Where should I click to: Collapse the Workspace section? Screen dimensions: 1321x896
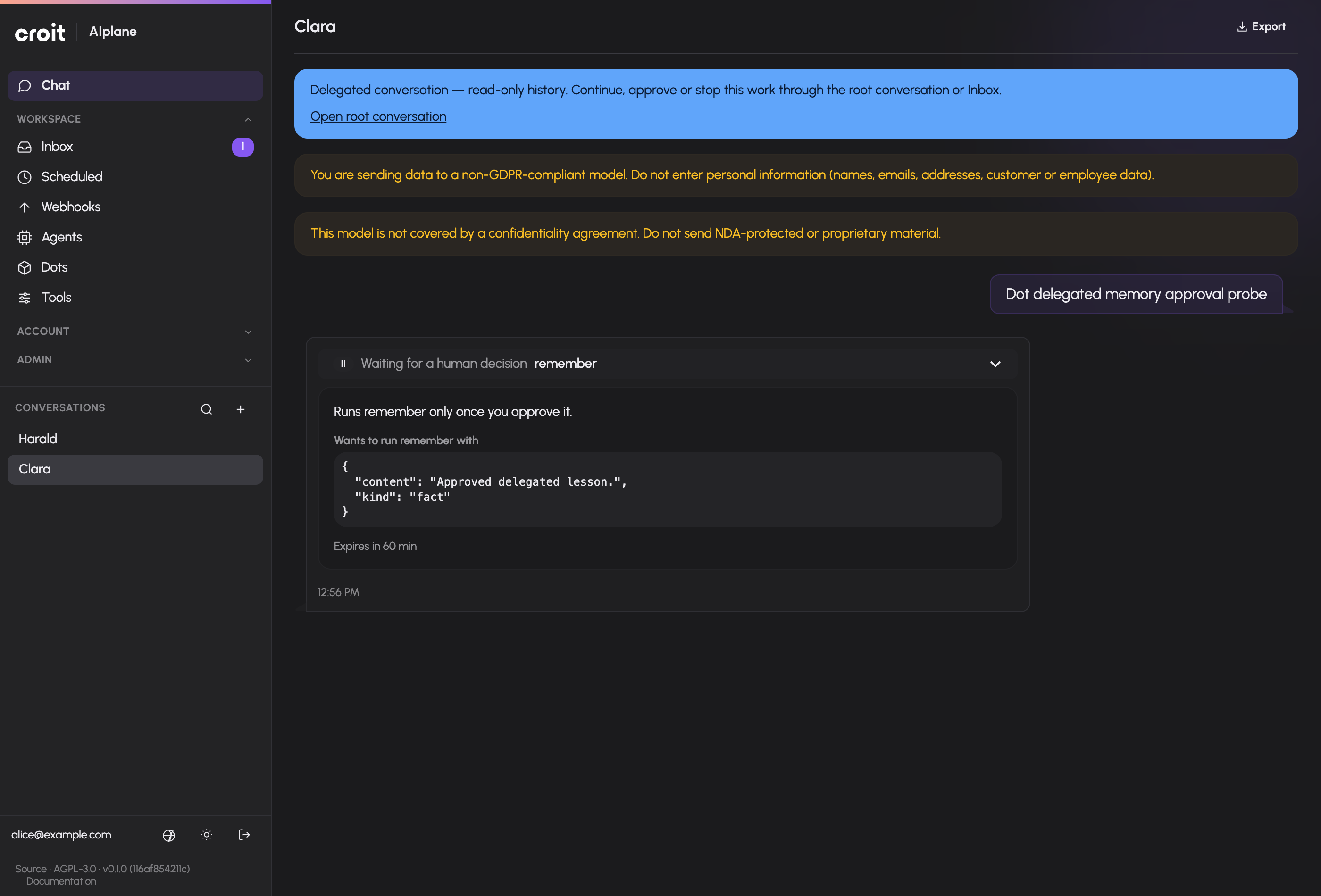[x=248, y=119]
